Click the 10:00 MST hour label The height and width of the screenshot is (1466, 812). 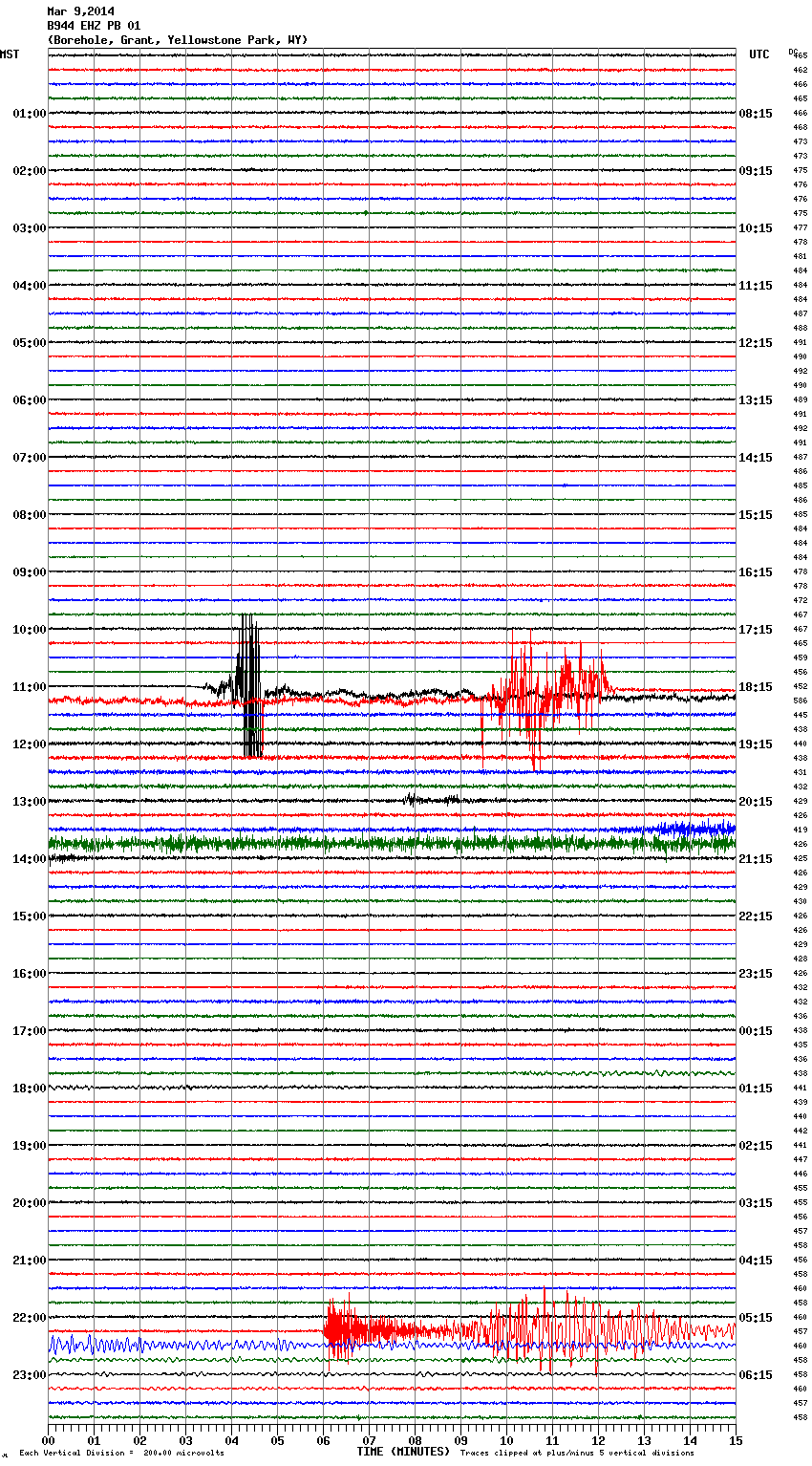[x=29, y=630]
